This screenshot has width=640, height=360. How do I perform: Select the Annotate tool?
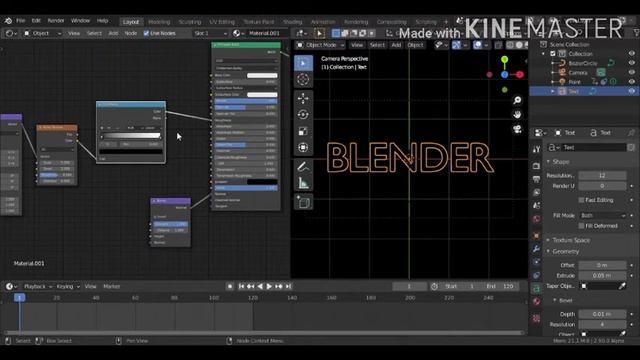[x=303, y=167]
